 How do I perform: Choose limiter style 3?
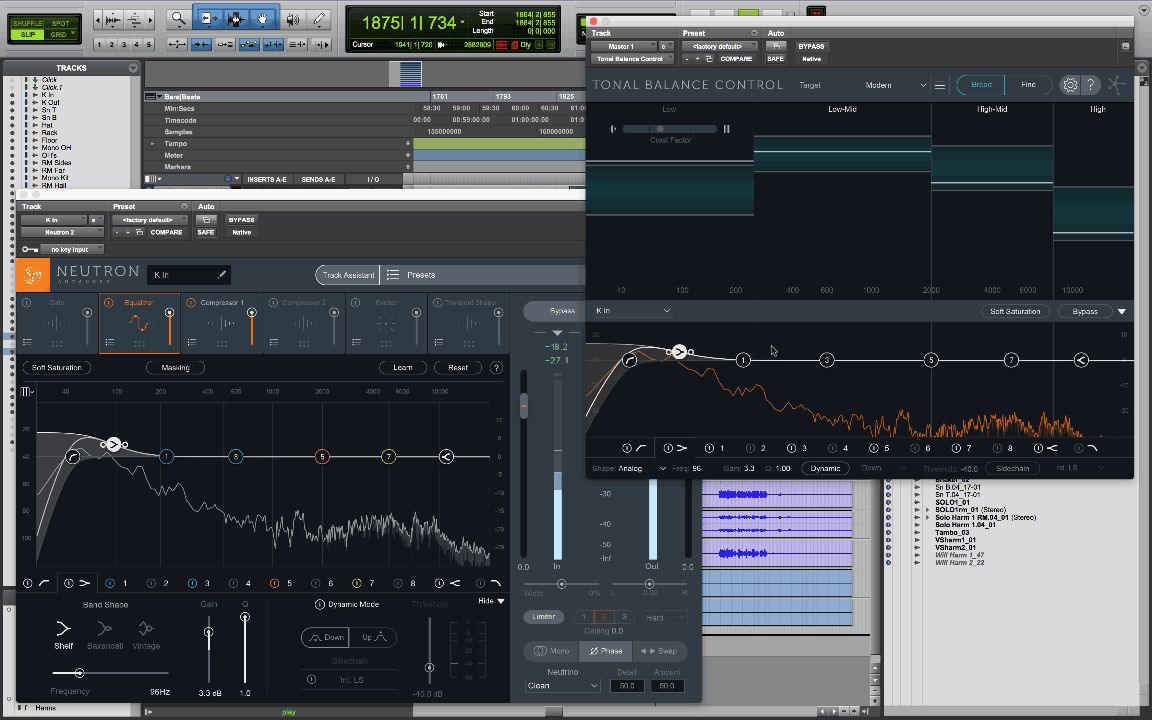[x=624, y=617]
